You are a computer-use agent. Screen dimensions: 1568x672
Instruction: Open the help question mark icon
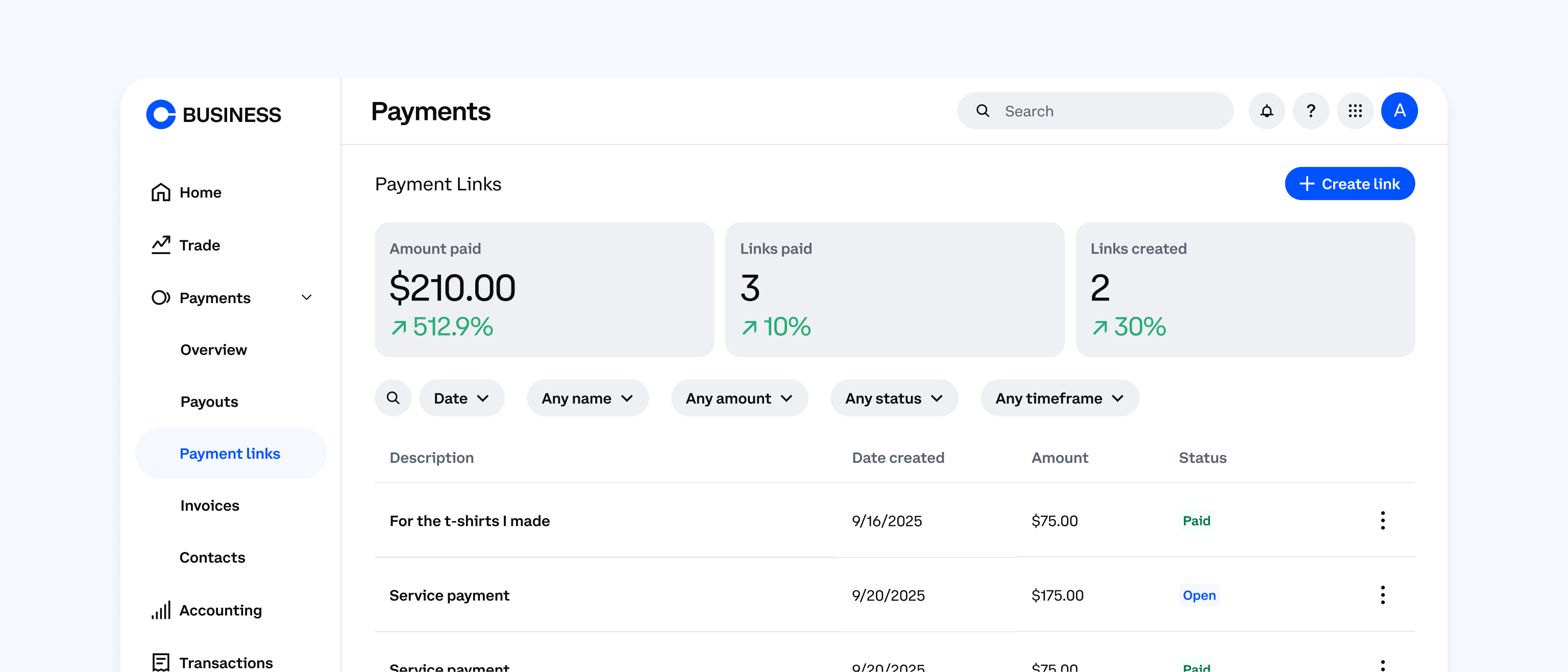(x=1311, y=111)
